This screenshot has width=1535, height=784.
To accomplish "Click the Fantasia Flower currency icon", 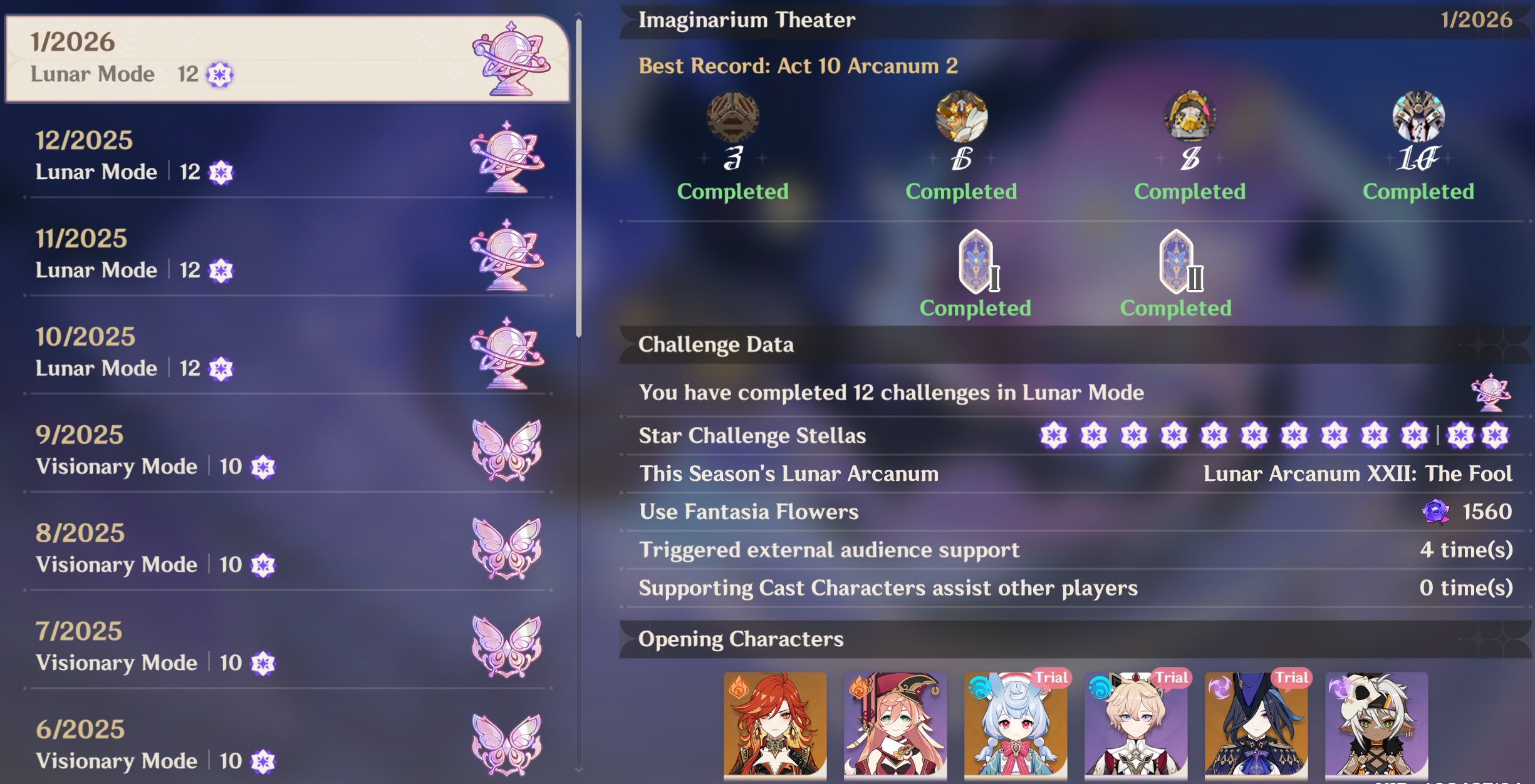I will (1435, 512).
